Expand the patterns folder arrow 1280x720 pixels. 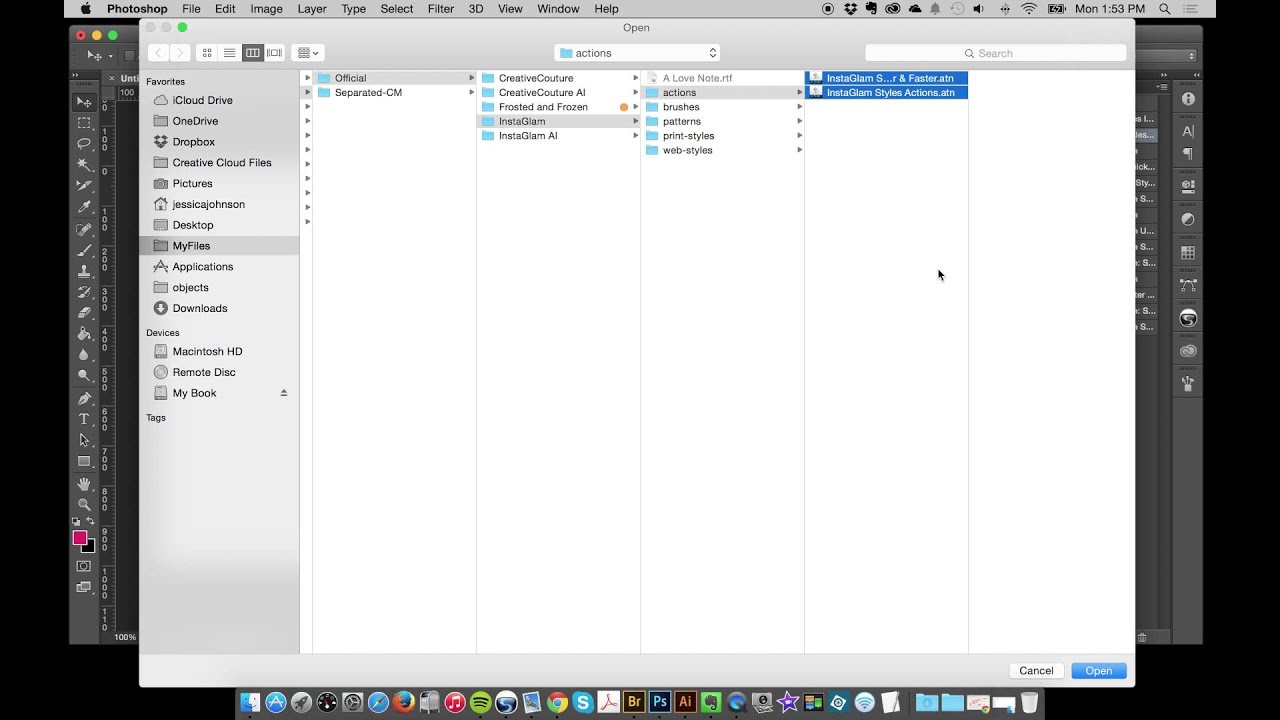800,121
